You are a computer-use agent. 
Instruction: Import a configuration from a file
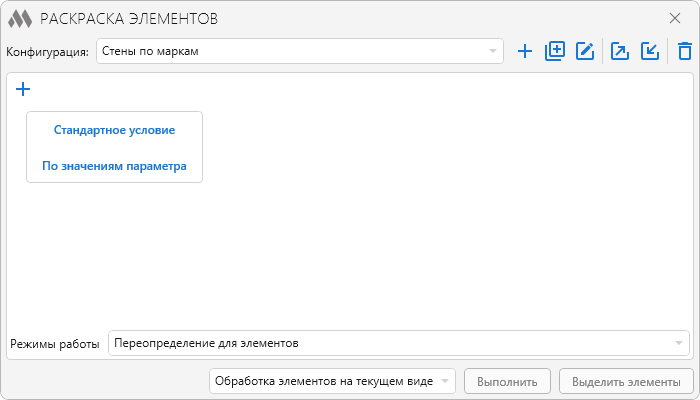650,51
